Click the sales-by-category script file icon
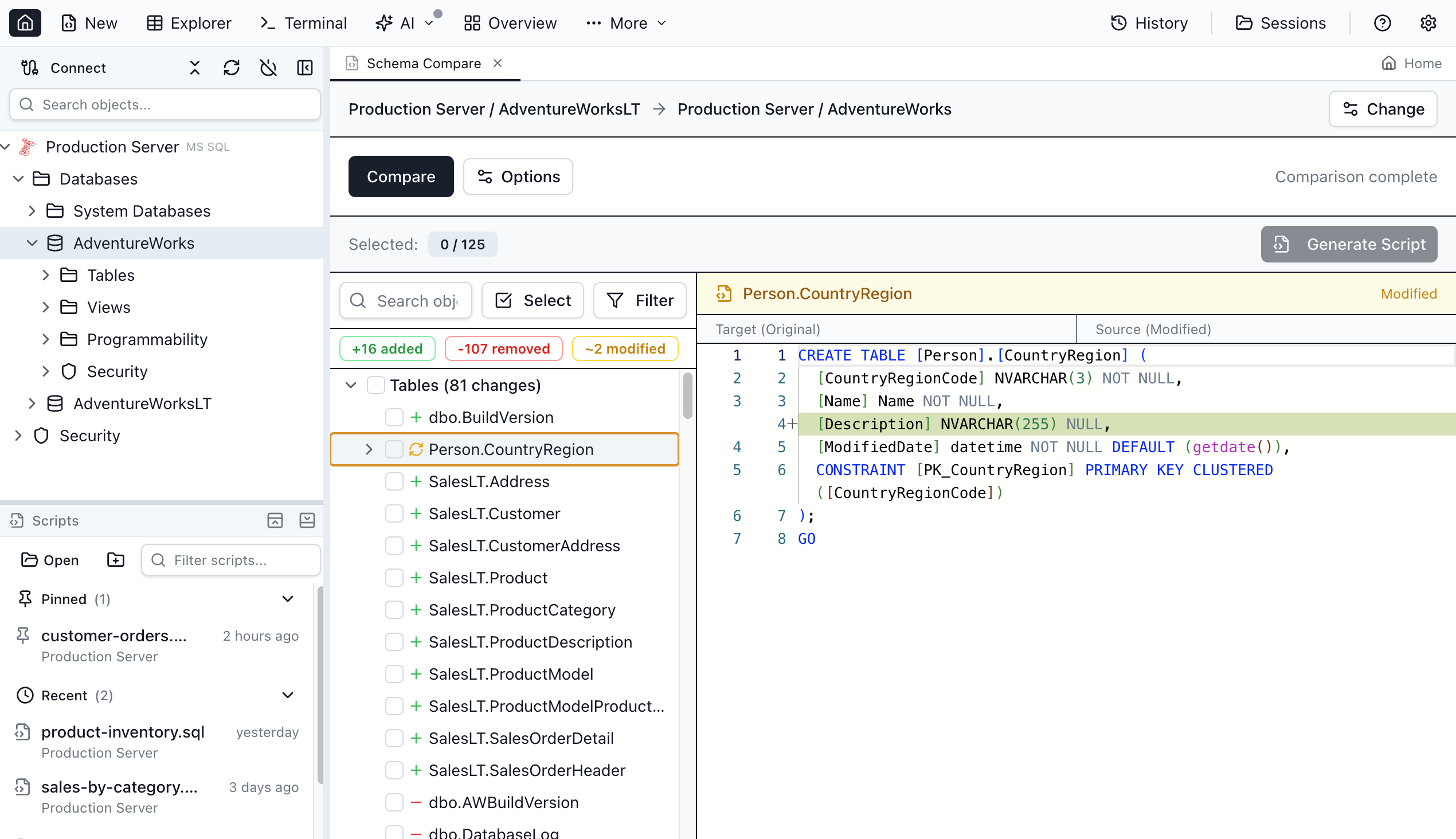 coord(22,786)
